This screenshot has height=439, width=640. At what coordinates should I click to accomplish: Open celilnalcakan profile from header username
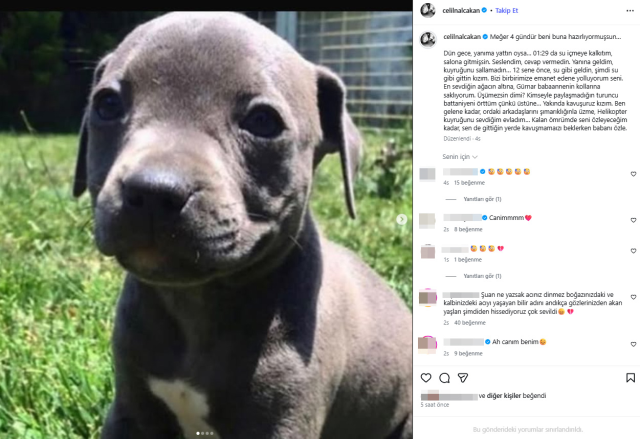[x=461, y=11]
